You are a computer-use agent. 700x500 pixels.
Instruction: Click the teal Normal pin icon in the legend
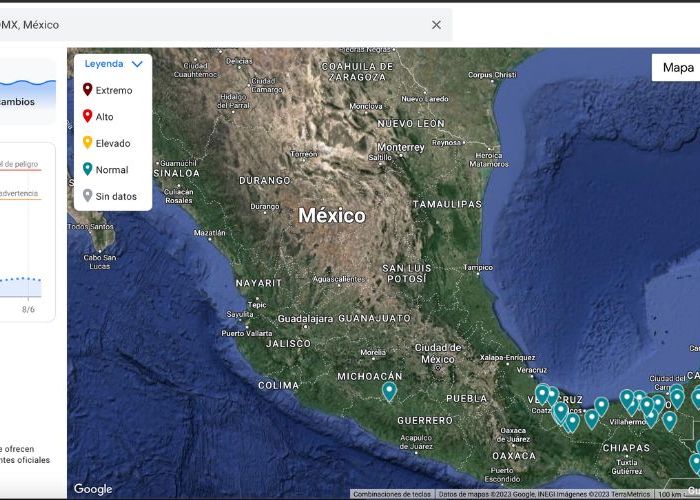coord(88,169)
